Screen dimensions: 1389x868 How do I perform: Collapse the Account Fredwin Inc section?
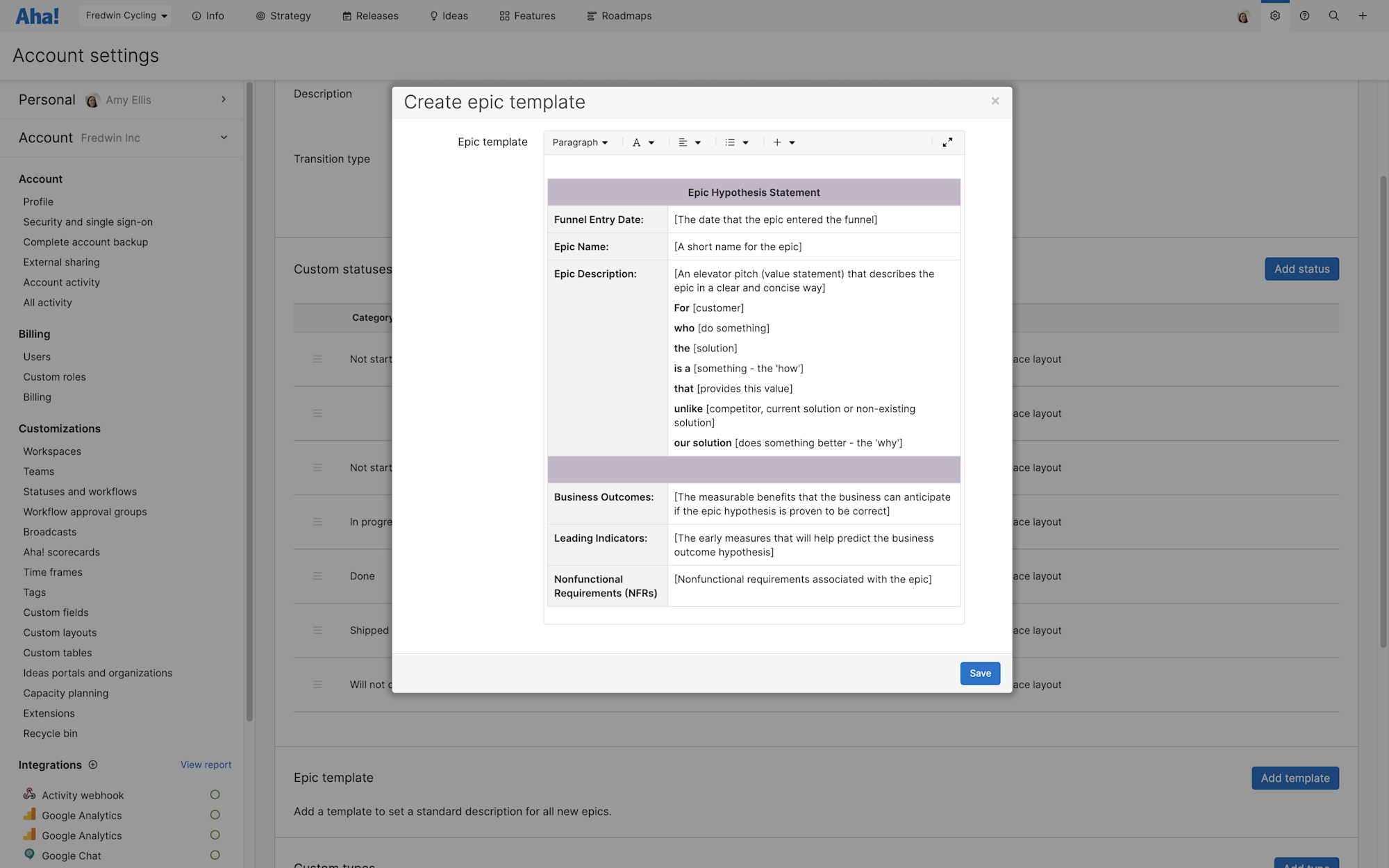tap(223, 137)
